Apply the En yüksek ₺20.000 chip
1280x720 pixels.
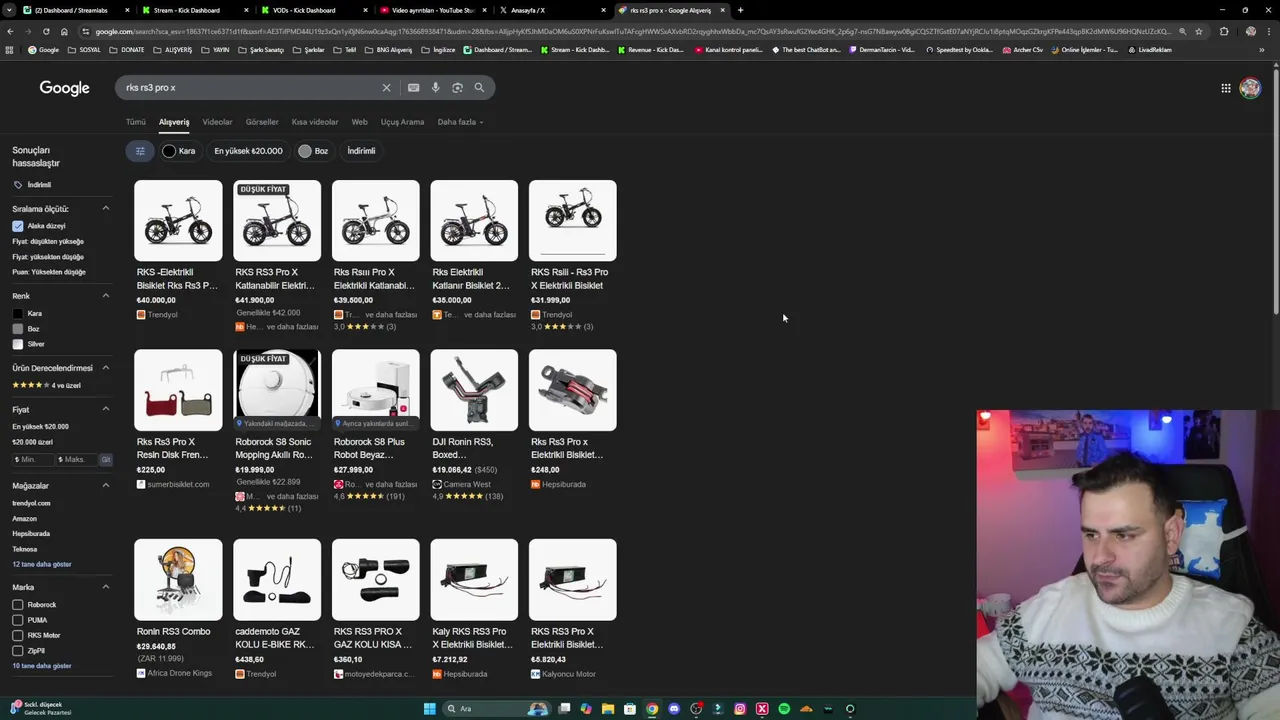[248, 151]
